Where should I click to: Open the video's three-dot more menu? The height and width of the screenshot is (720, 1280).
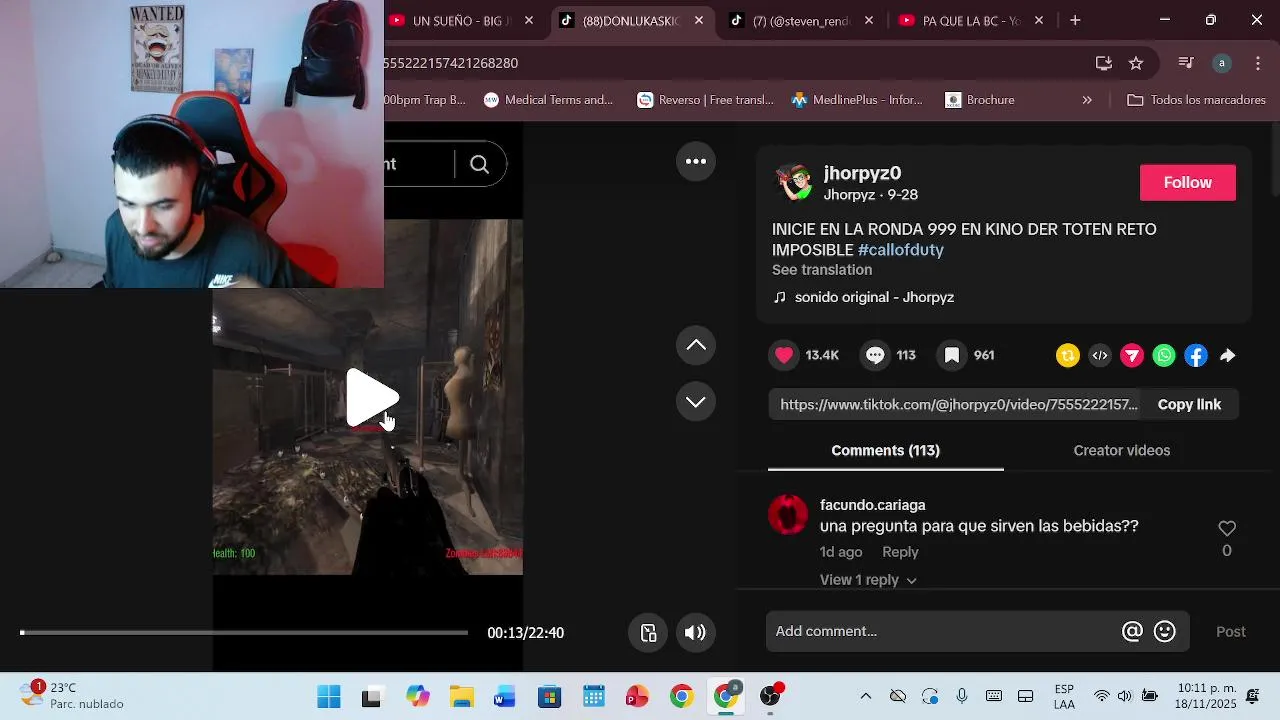pos(696,161)
